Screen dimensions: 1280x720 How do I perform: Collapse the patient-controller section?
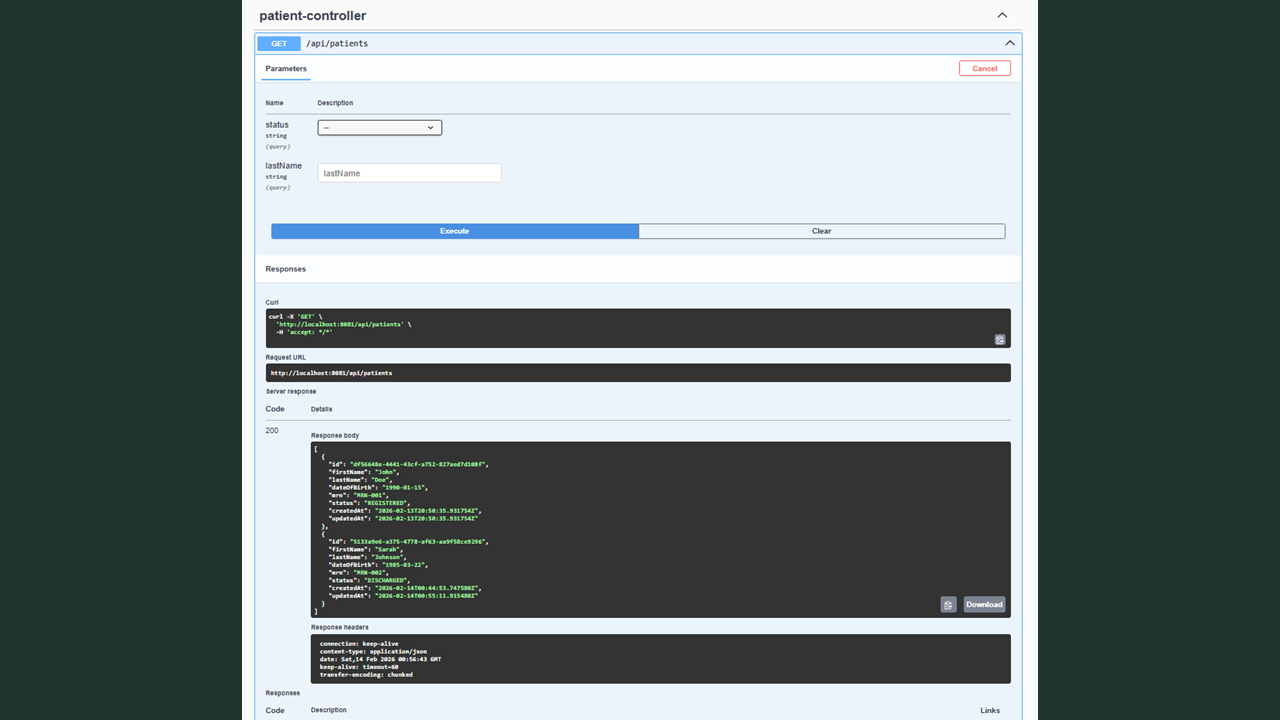pyautogui.click(x=1002, y=15)
